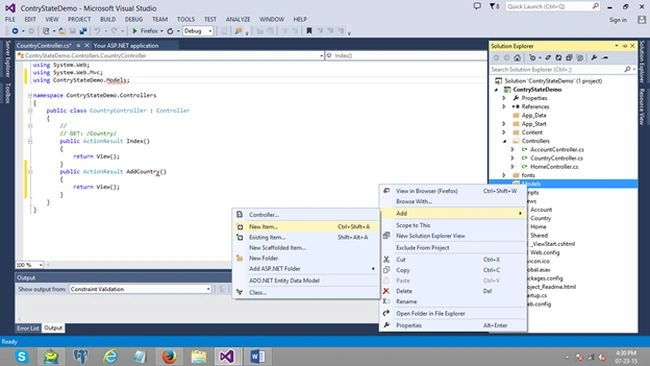Open Skype from the taskbar

pyautogui.click(x=22, y=356)
